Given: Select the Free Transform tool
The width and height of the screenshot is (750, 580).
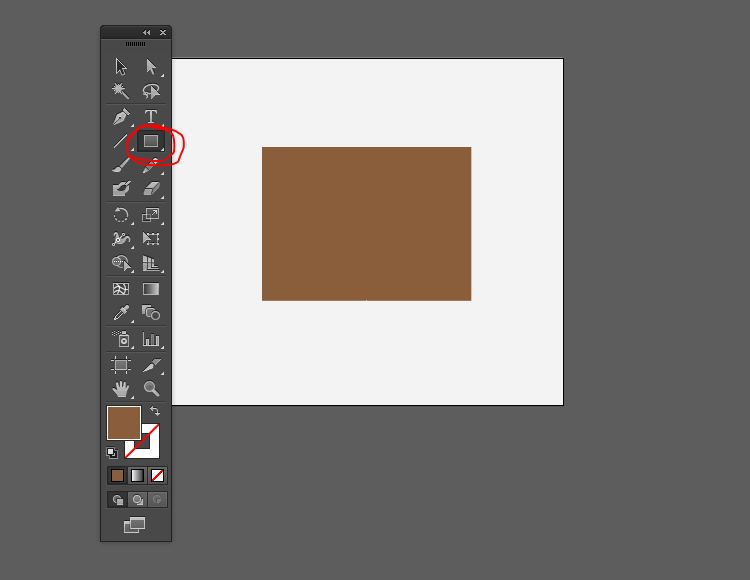Looking at the screenshot, I should coord(151,239).
